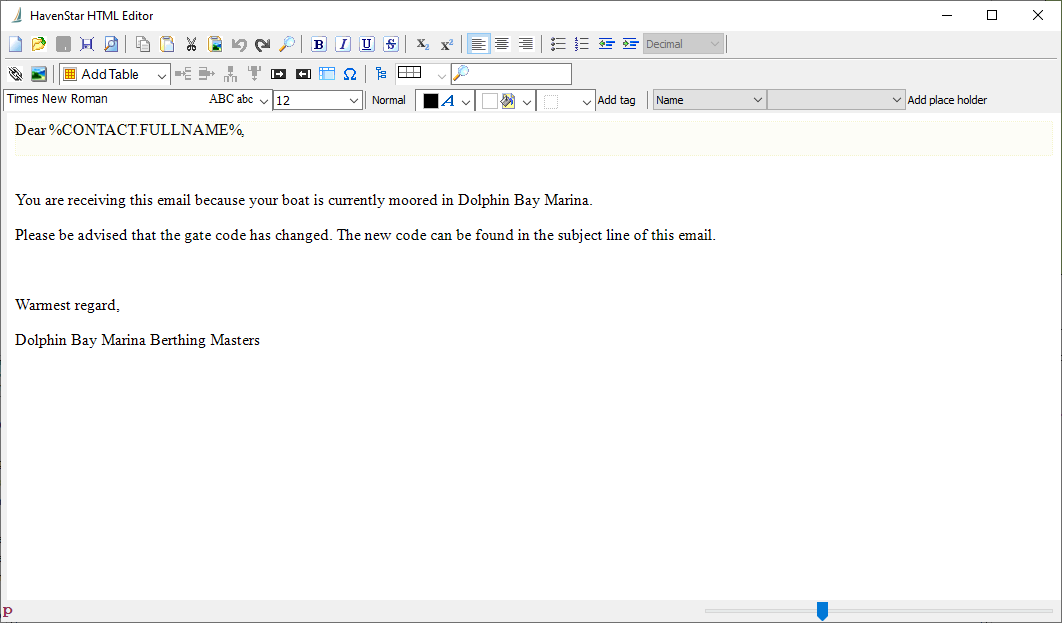Screen dimensions: 1062x623
Task: Toggle italic formatting
Action: (343, 44)
